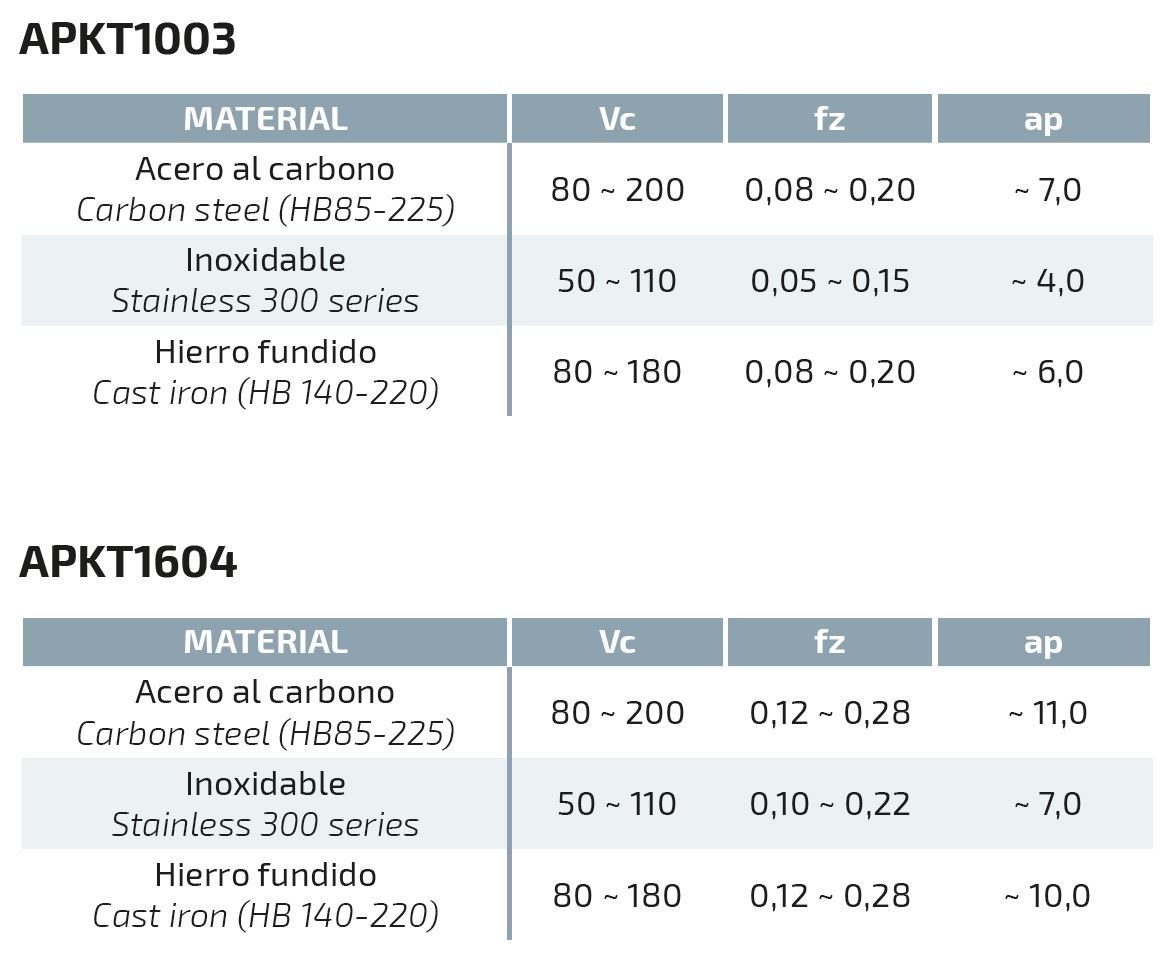Viewport: 1165px width, 973px height.
Task: Click the APKT1003 heading
Action: (127, 39)
